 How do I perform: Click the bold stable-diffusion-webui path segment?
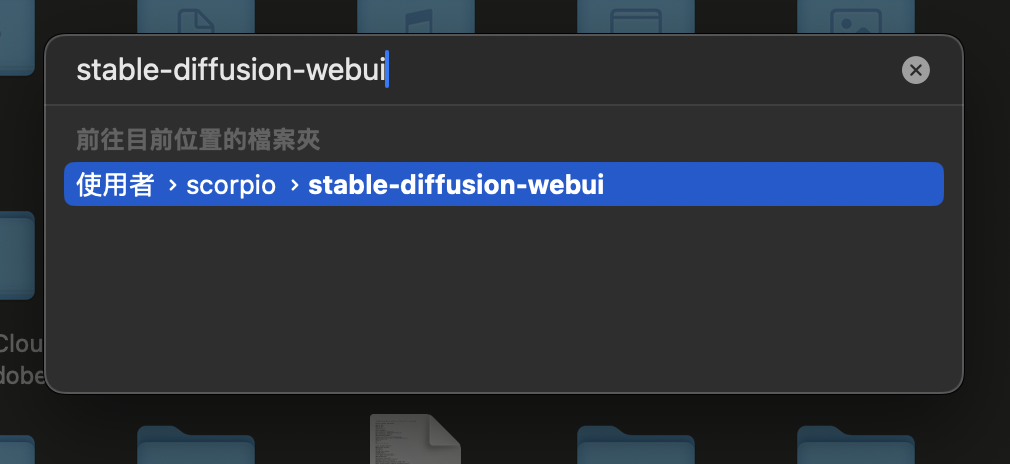456,185
